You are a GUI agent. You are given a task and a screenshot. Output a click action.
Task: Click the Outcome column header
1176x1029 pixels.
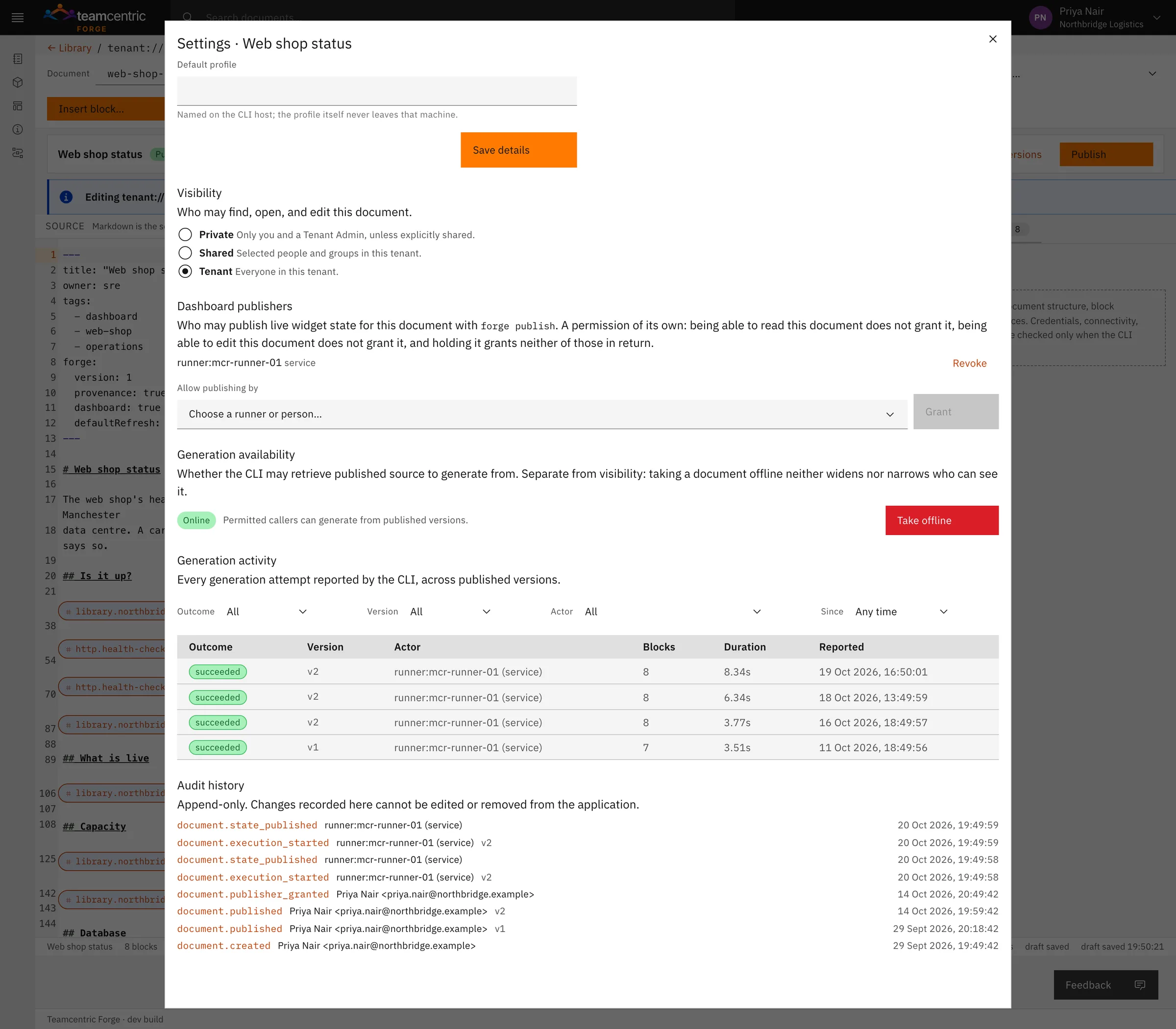(211, 647)
